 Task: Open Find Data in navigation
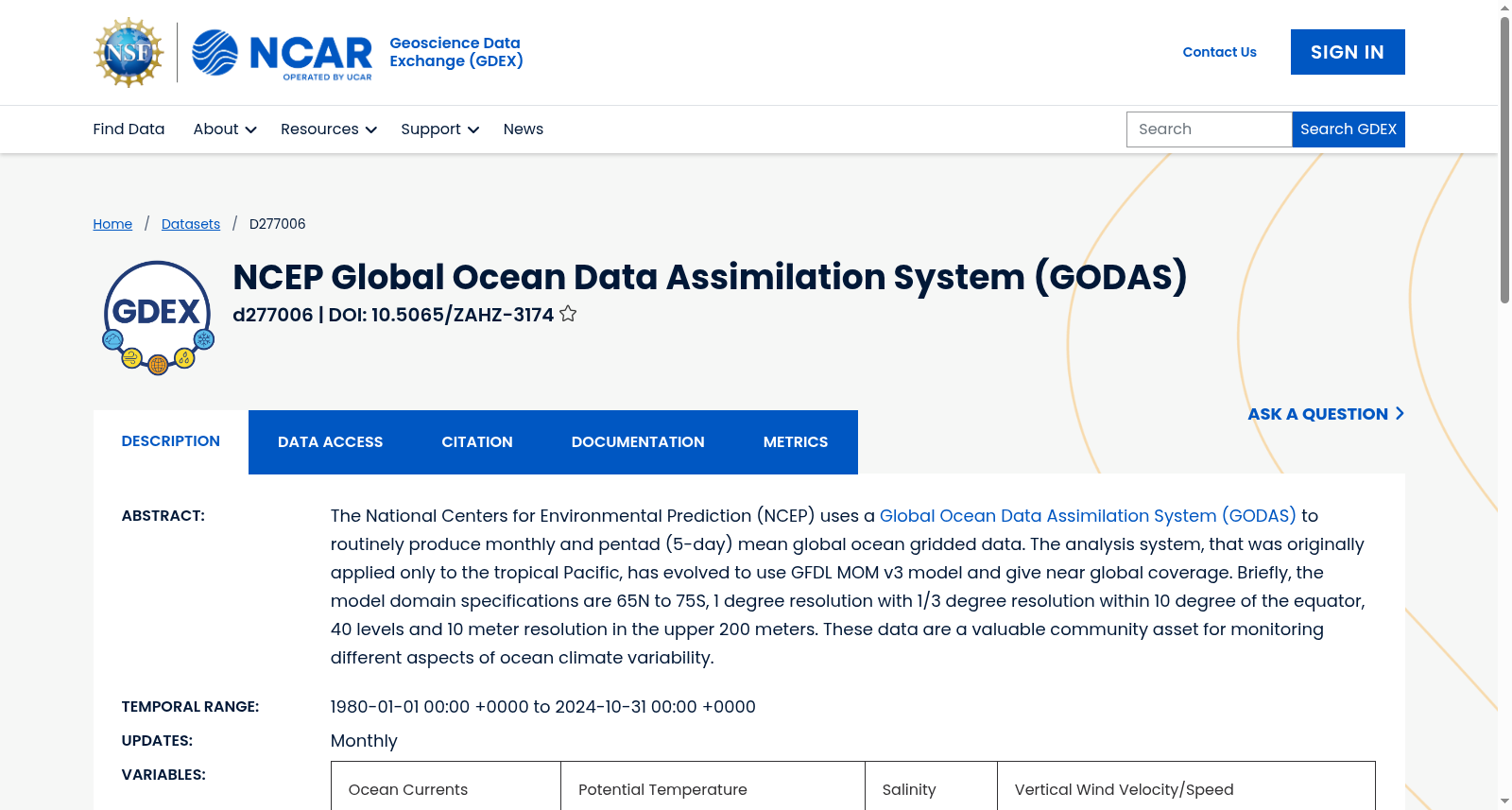coord(129,129)
